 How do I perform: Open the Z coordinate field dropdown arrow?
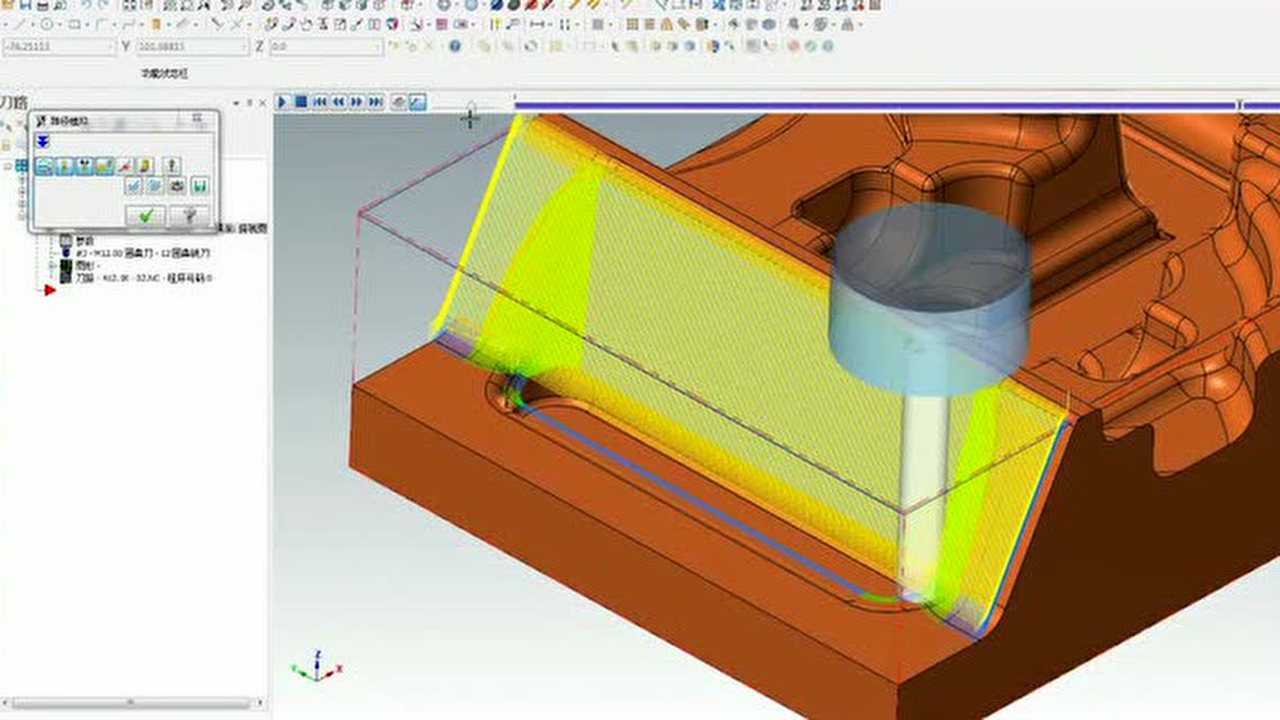[378, 46]
